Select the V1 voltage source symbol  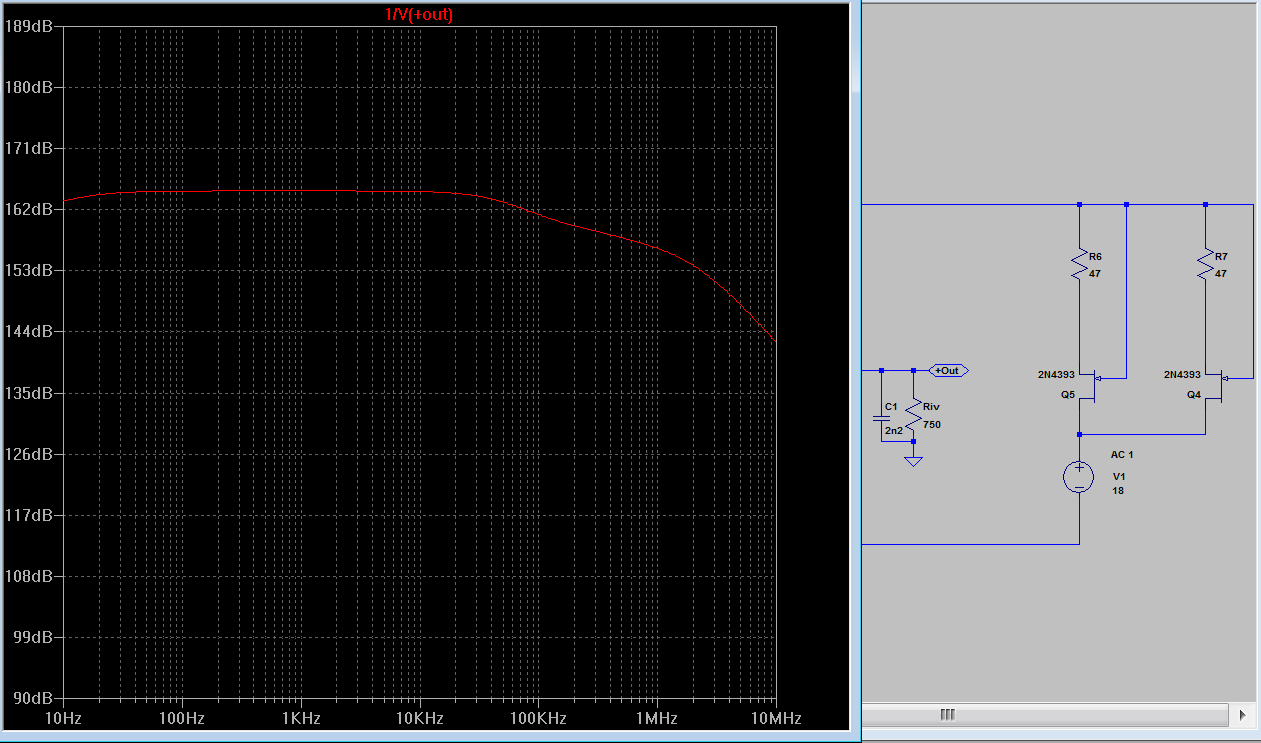[1079, 477]
